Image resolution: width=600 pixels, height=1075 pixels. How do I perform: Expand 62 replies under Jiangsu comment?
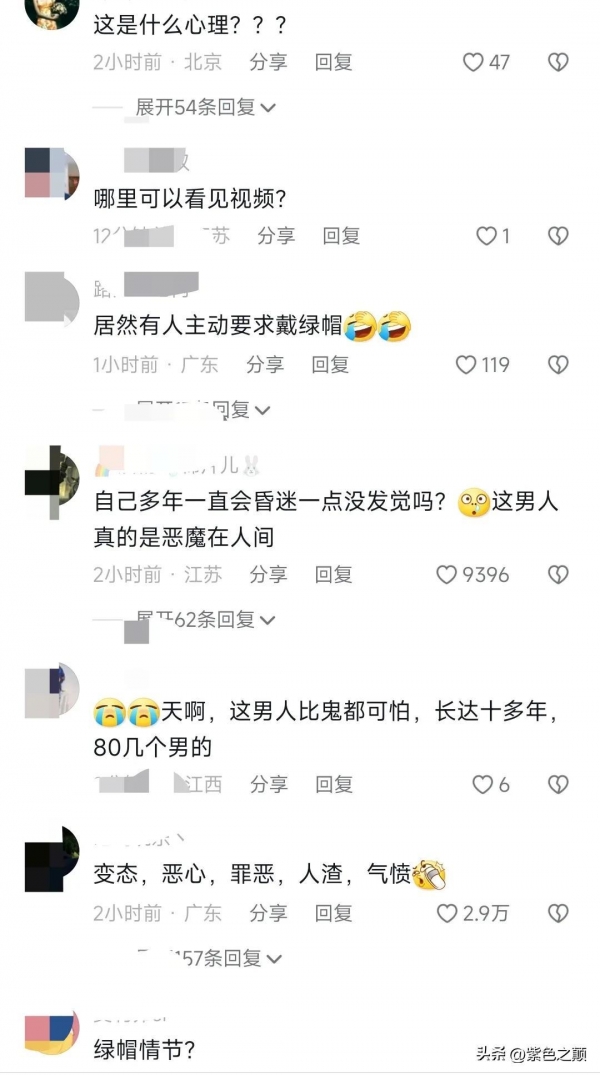click(x=205, y=620)
